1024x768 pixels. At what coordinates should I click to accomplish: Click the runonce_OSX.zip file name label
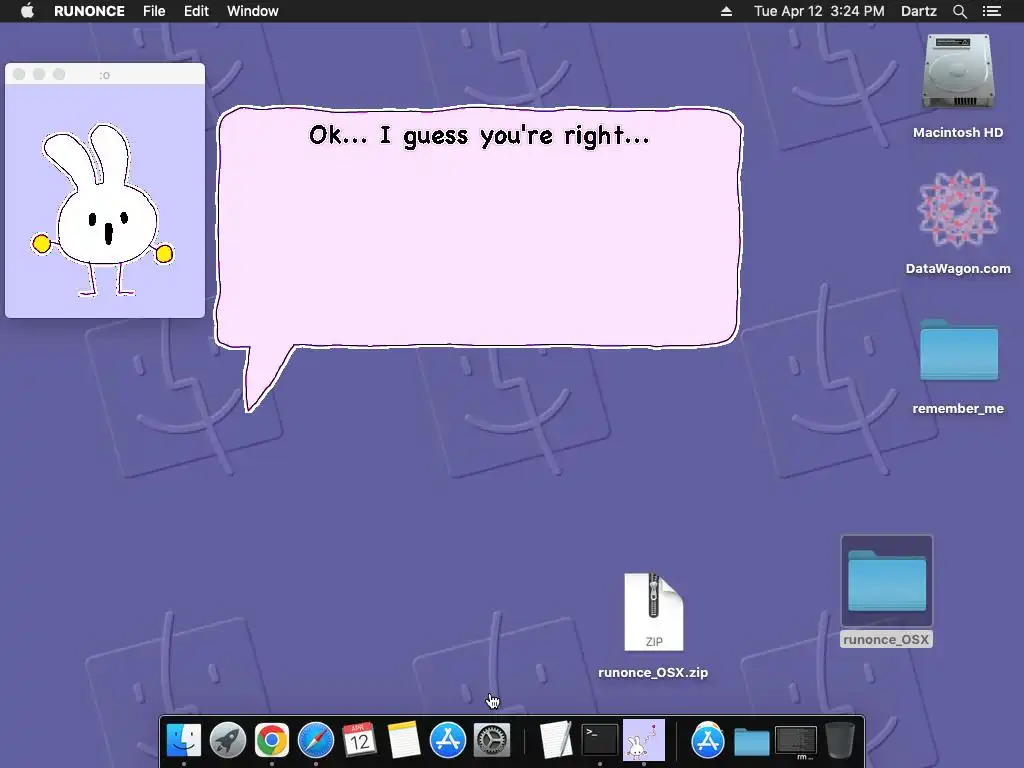tap(653, 672)
